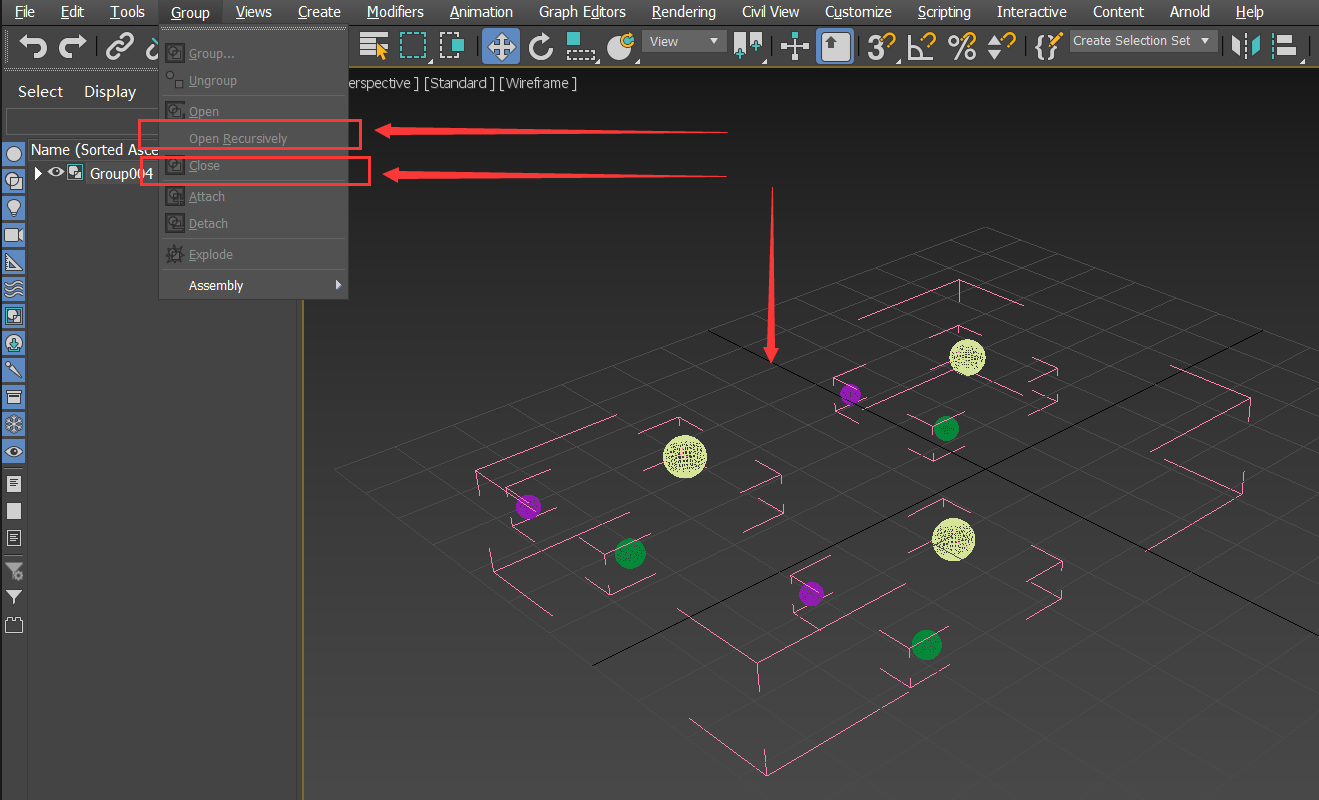Toggle the Angle Snap button
The width and height of the screenshot is (1319, 800).
pyautogui.click(x=921, y=46)
